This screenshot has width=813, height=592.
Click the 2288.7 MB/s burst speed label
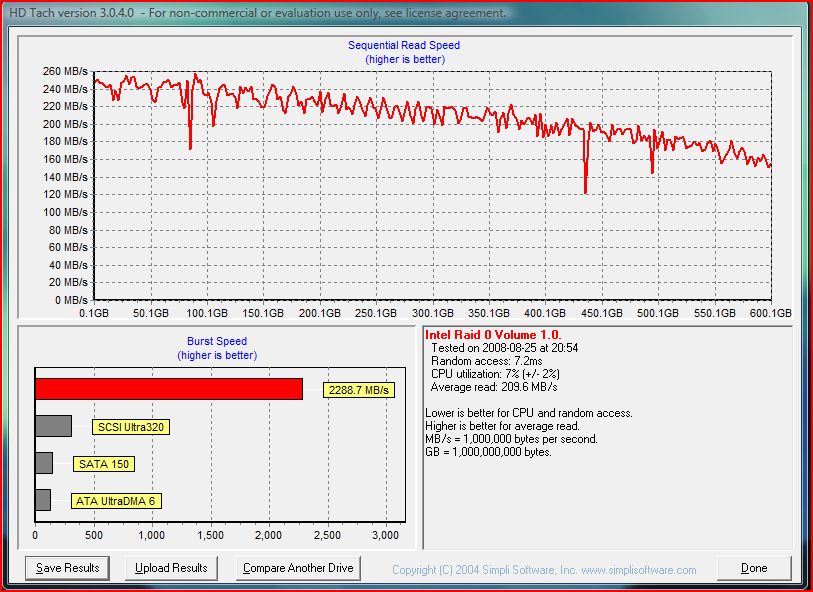(359, 390)
